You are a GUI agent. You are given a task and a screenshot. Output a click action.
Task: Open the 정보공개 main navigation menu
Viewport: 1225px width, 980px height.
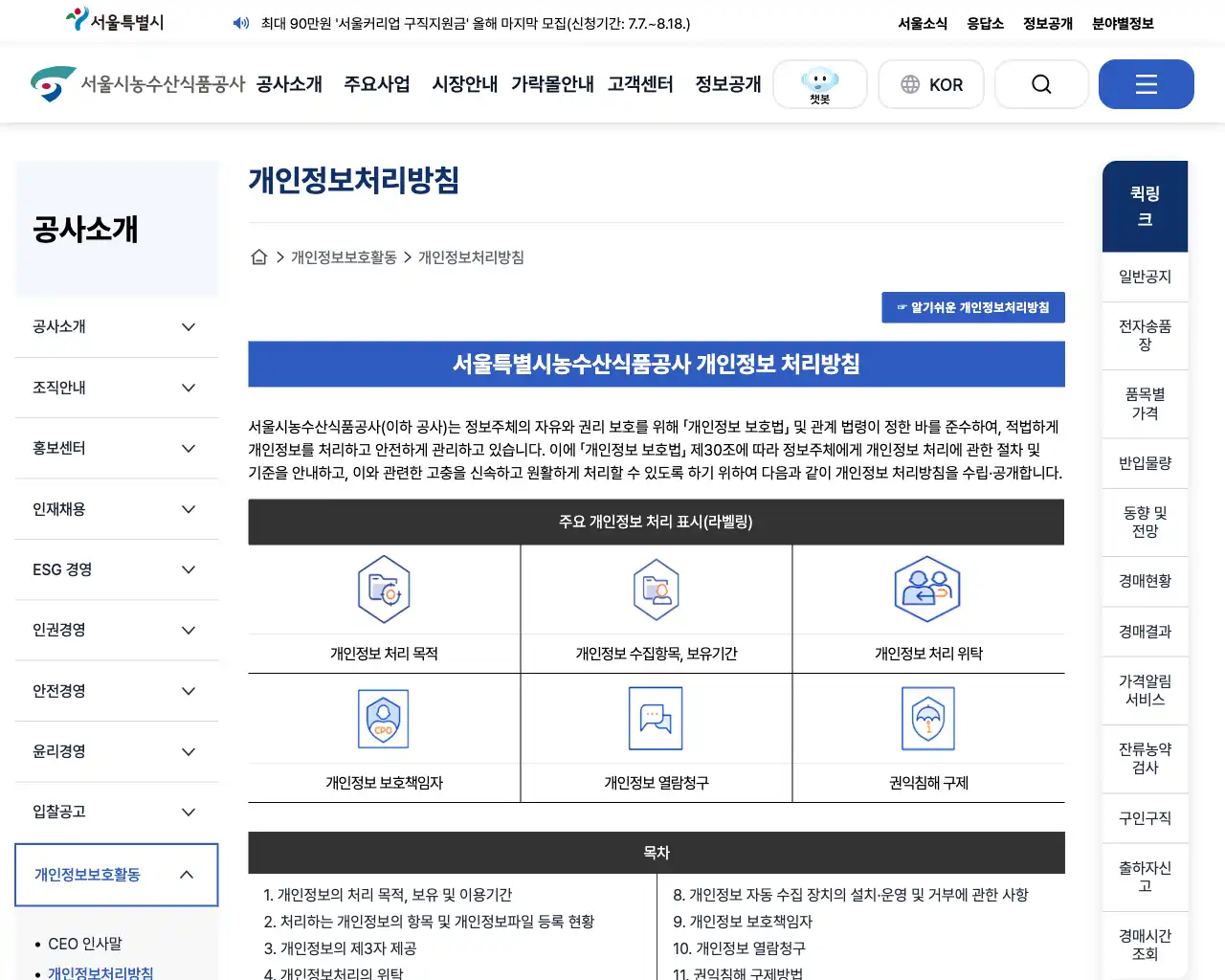pos(728,84)
